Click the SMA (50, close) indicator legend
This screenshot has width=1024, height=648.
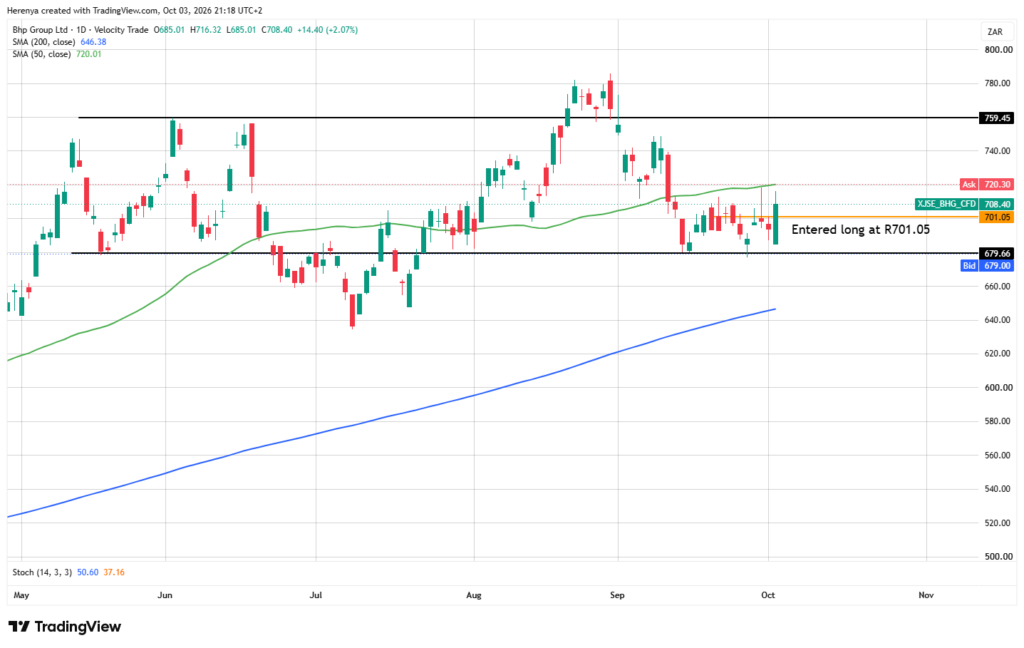tap(41, 54)
